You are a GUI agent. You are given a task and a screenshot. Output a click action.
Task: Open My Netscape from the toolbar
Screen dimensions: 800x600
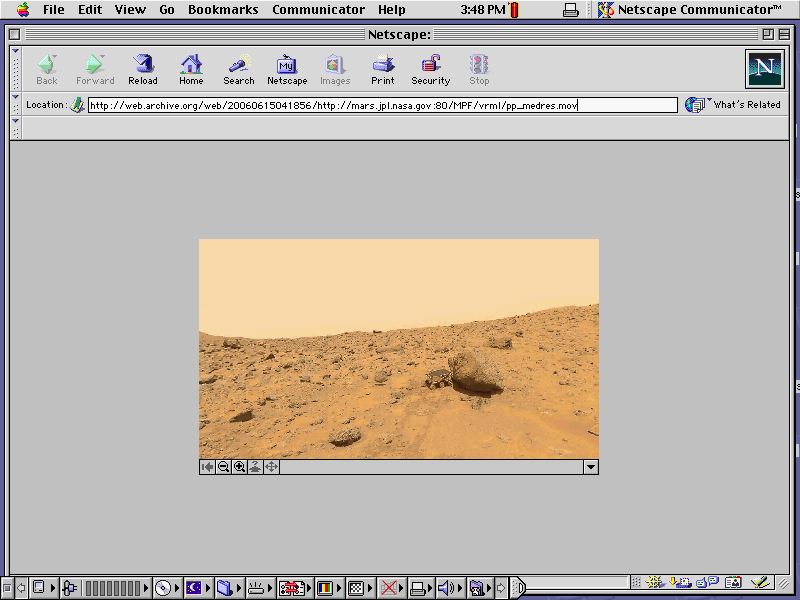tap(287, 67)
